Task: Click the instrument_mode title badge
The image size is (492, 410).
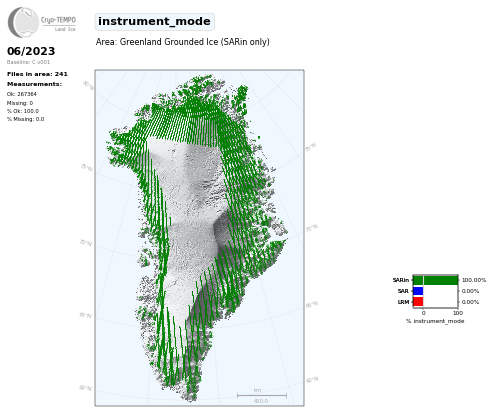Action: coord(154,22)
